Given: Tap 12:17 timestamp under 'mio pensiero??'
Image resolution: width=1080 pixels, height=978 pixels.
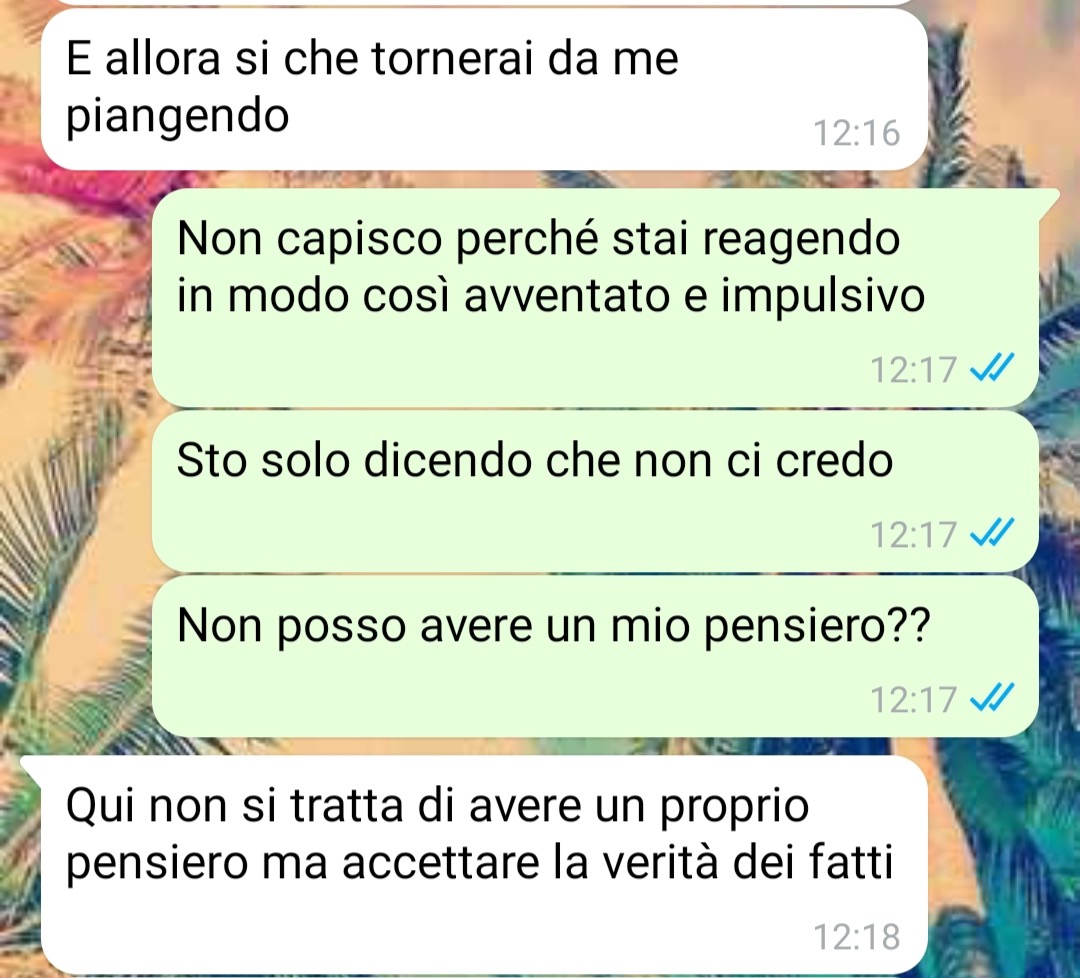Looking at the screenshot, I should point(914,699).
